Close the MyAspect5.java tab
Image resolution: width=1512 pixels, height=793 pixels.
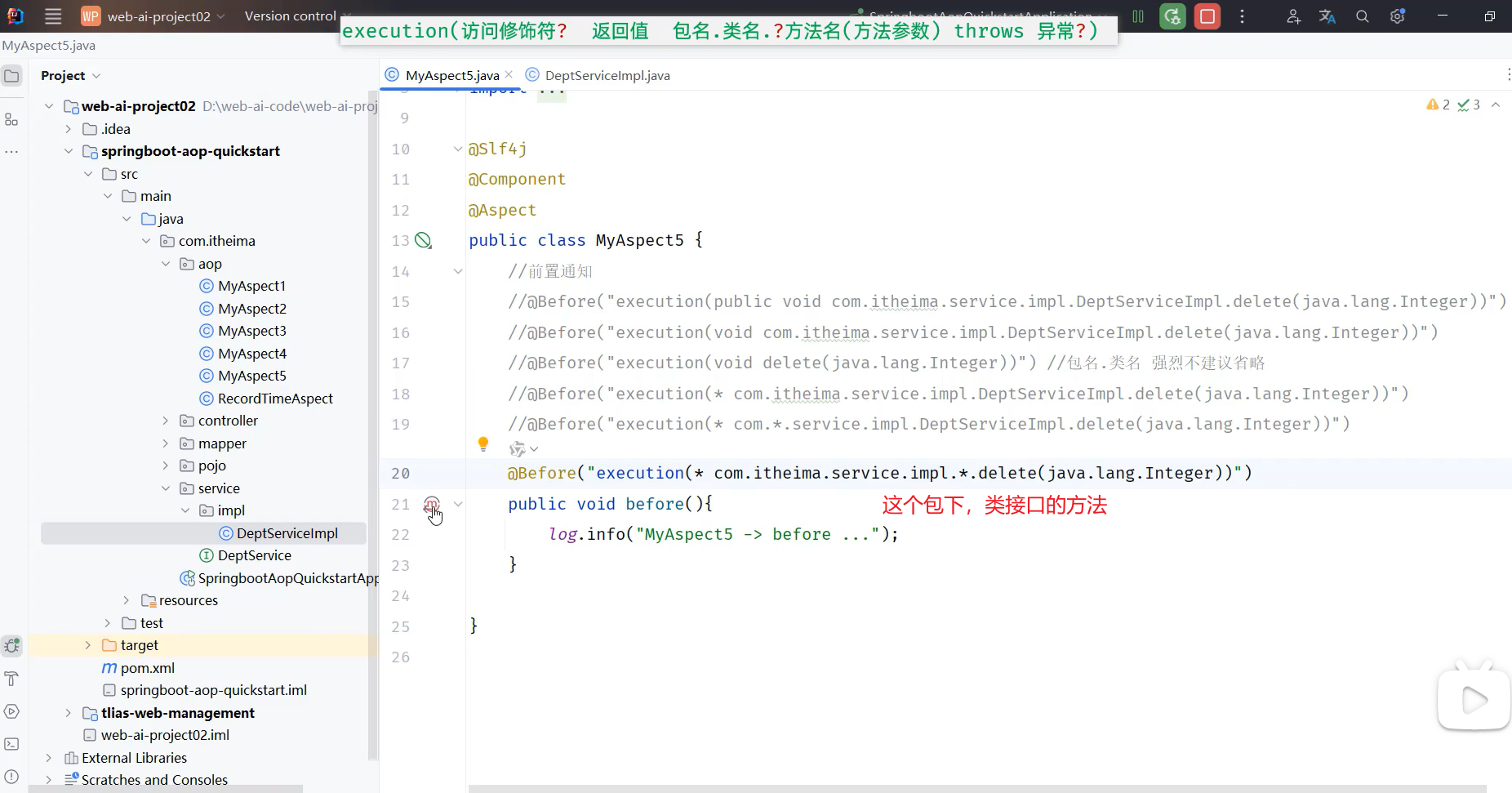tap(509, 74)
